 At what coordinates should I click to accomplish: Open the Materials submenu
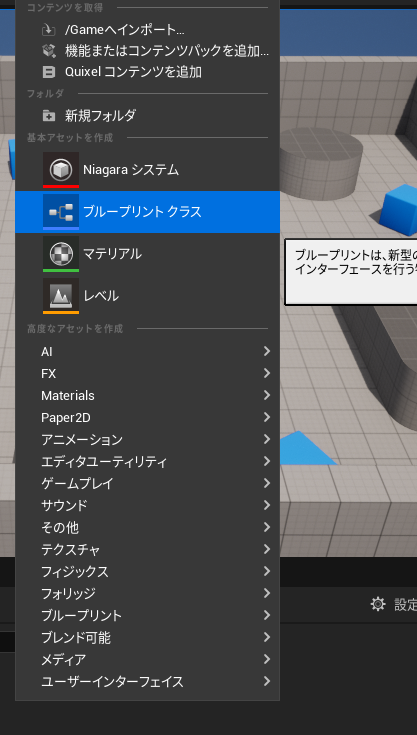(147, 396)
